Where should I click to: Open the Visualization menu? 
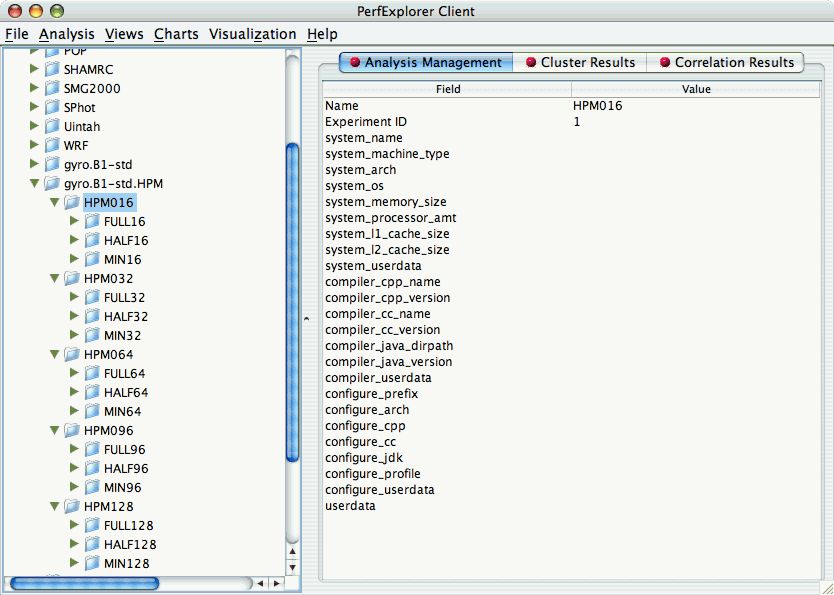[x=252, y=34]
